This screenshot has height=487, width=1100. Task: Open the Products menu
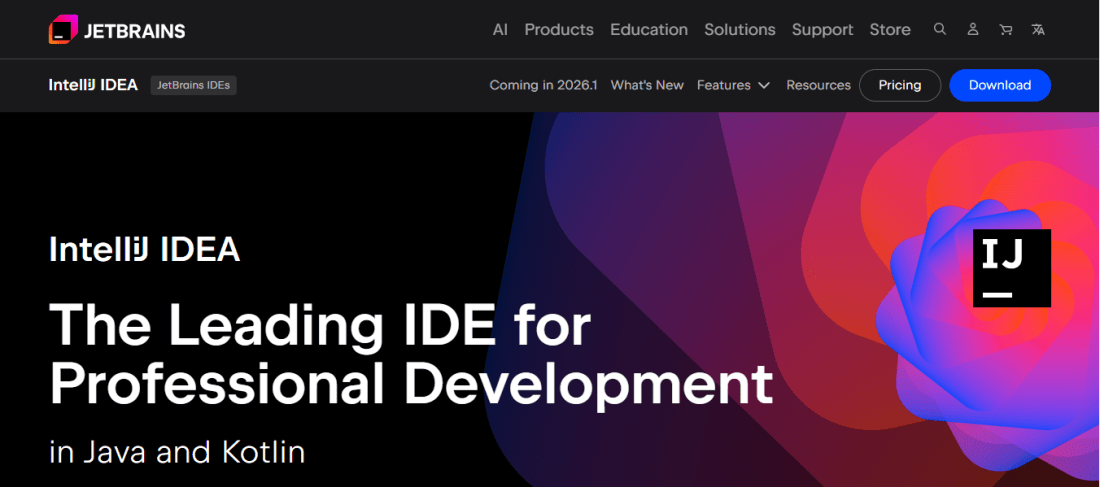[x=559, y=29]
